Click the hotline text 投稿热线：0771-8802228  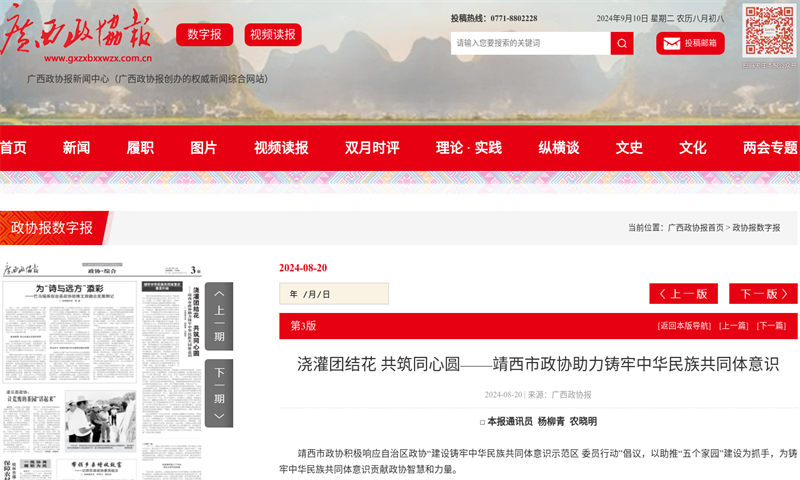(494, 18)
